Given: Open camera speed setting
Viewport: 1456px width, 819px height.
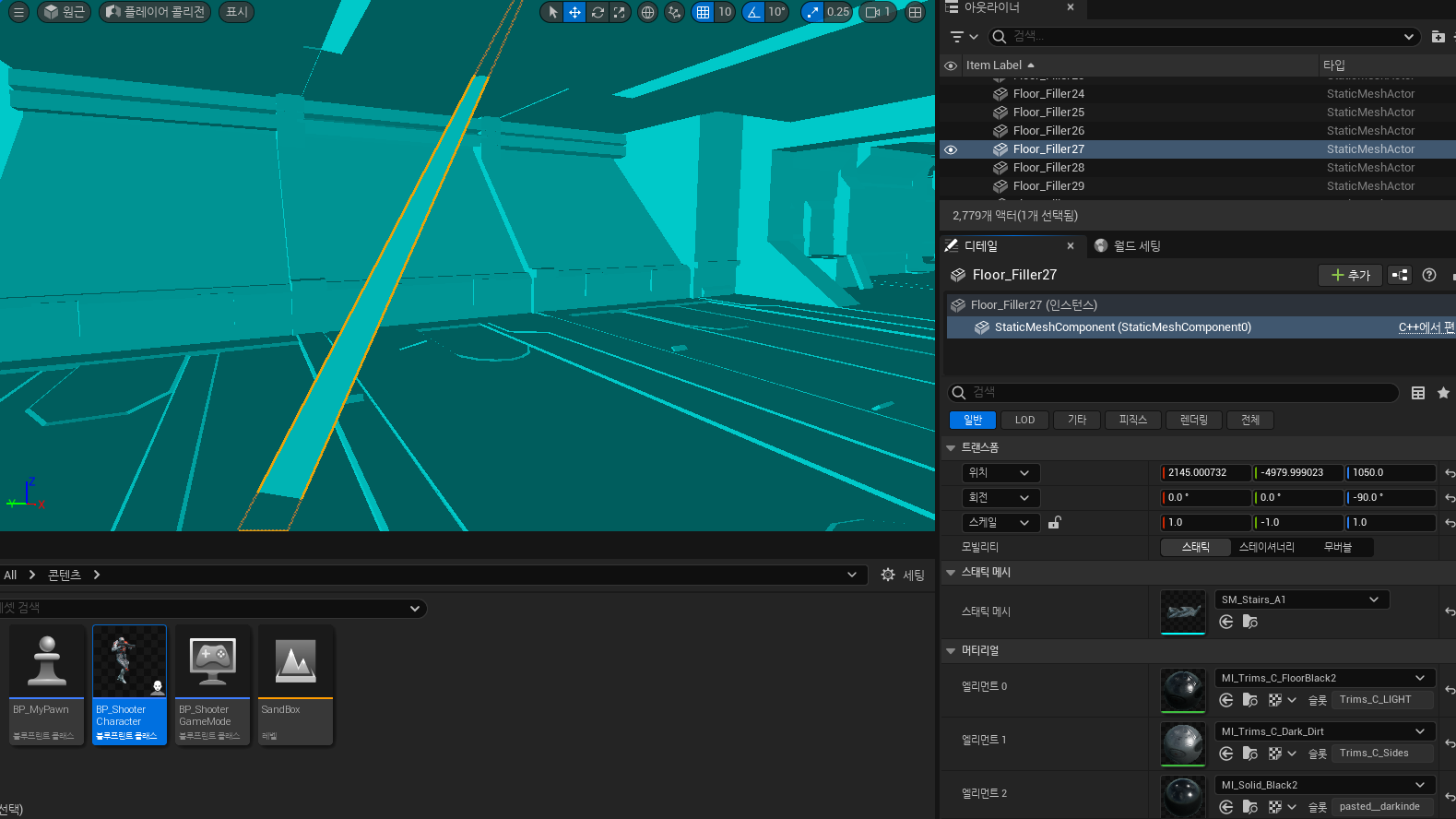Looking at the screenshot, I should (x=878, y=12).
